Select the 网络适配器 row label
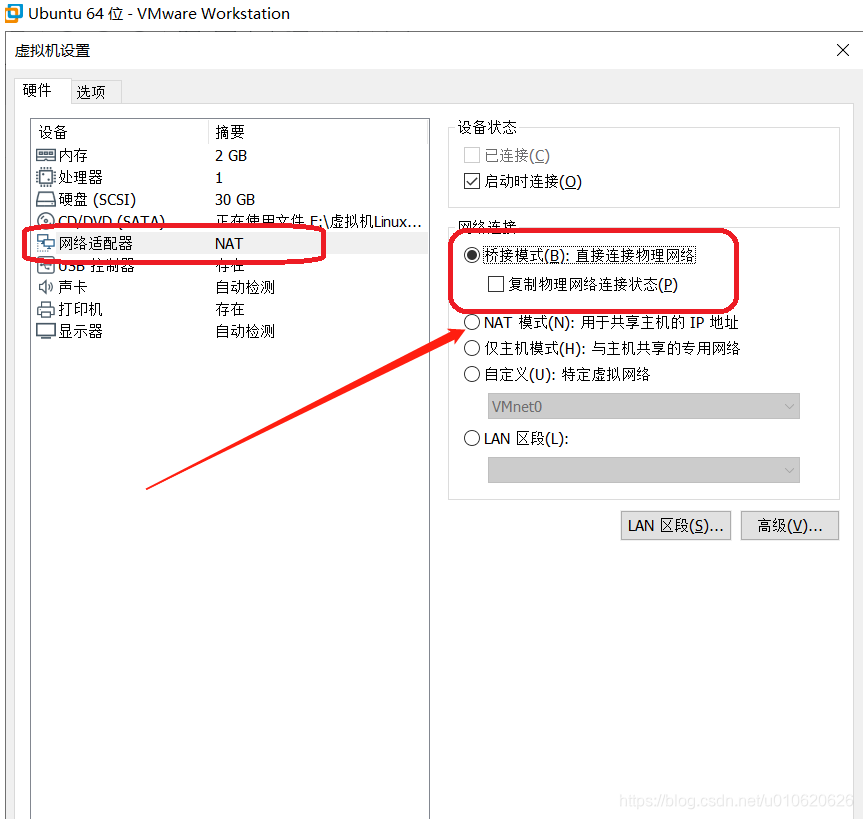The height and width of the screenshot is (819, 863). [x=96, y=243]
